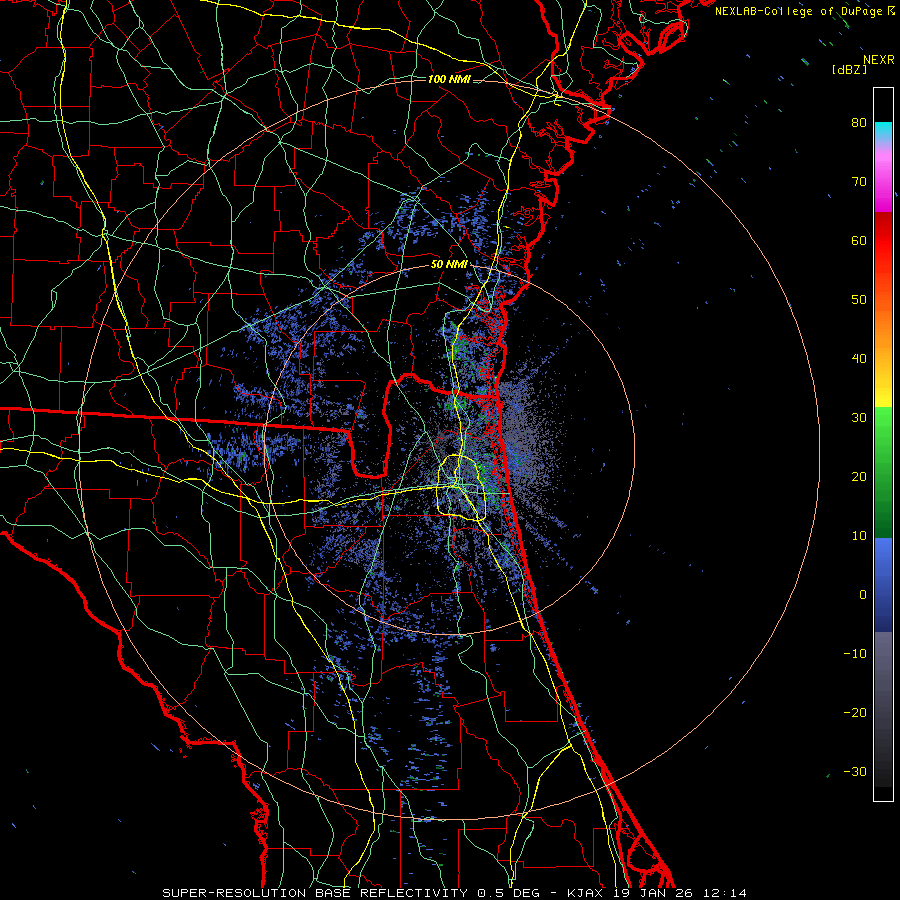Viewport: 900px width, 900px height.
Task: Click the green segment of color bar
Action: 883,473
